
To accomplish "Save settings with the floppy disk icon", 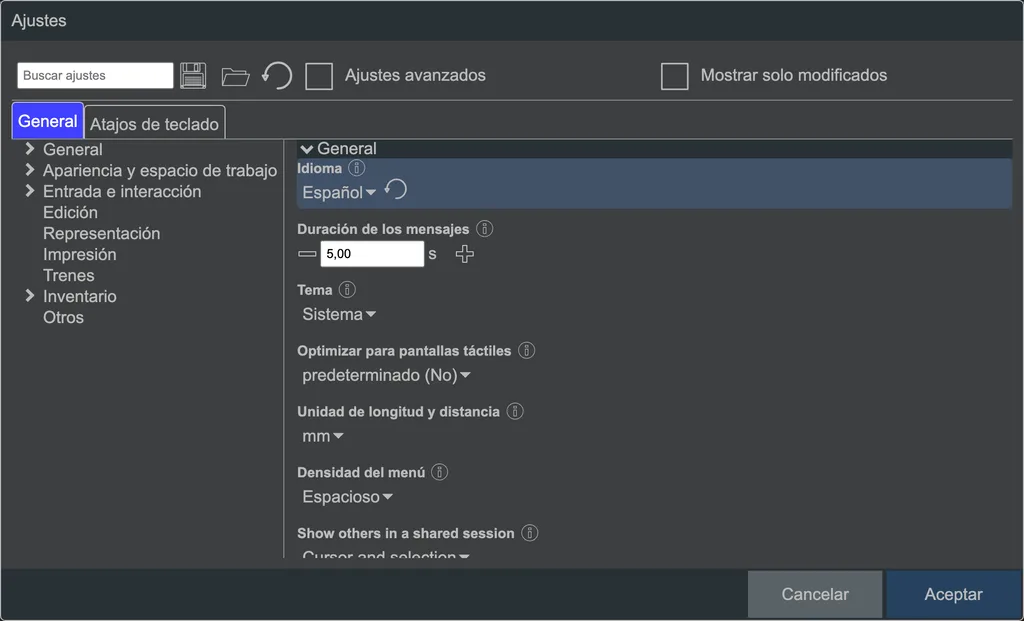I will 193,76.
